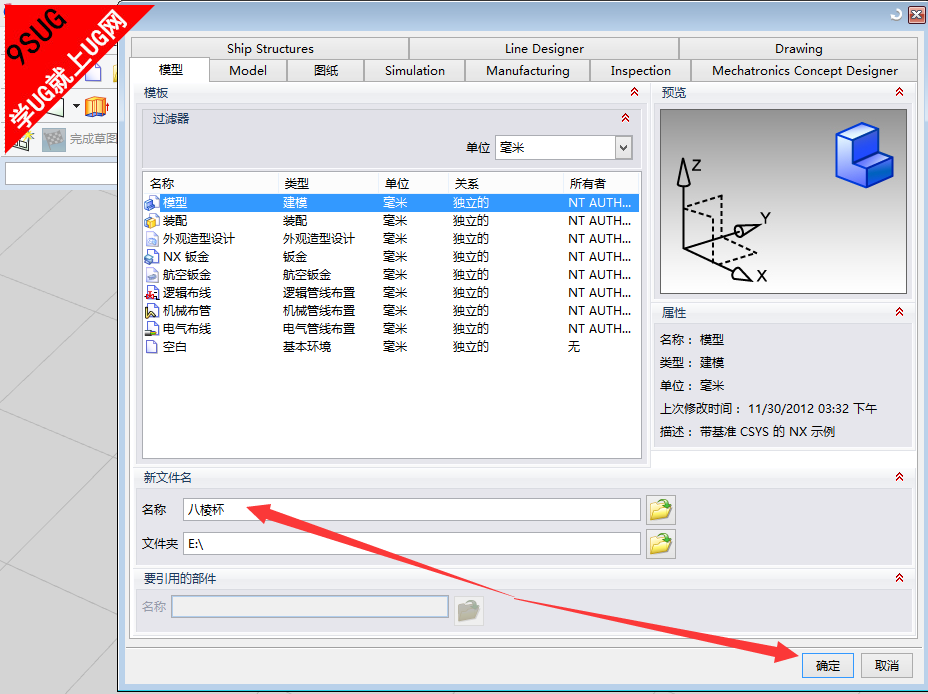The height and width of the screenshot is (694, 928).
Task: Click the 建模 type cell
Action: (295, 203)
